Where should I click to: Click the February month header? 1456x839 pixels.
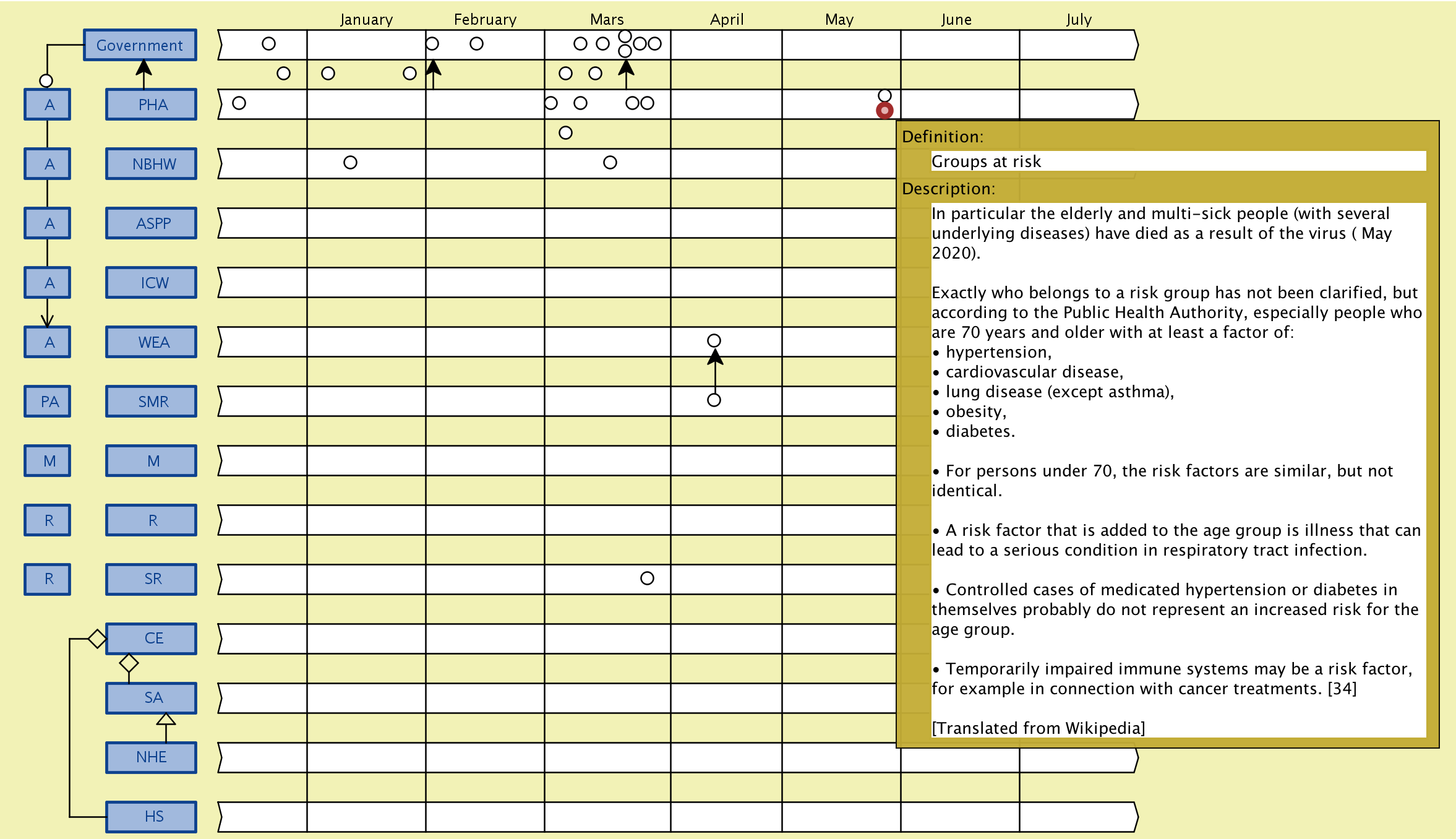[485, 19]
